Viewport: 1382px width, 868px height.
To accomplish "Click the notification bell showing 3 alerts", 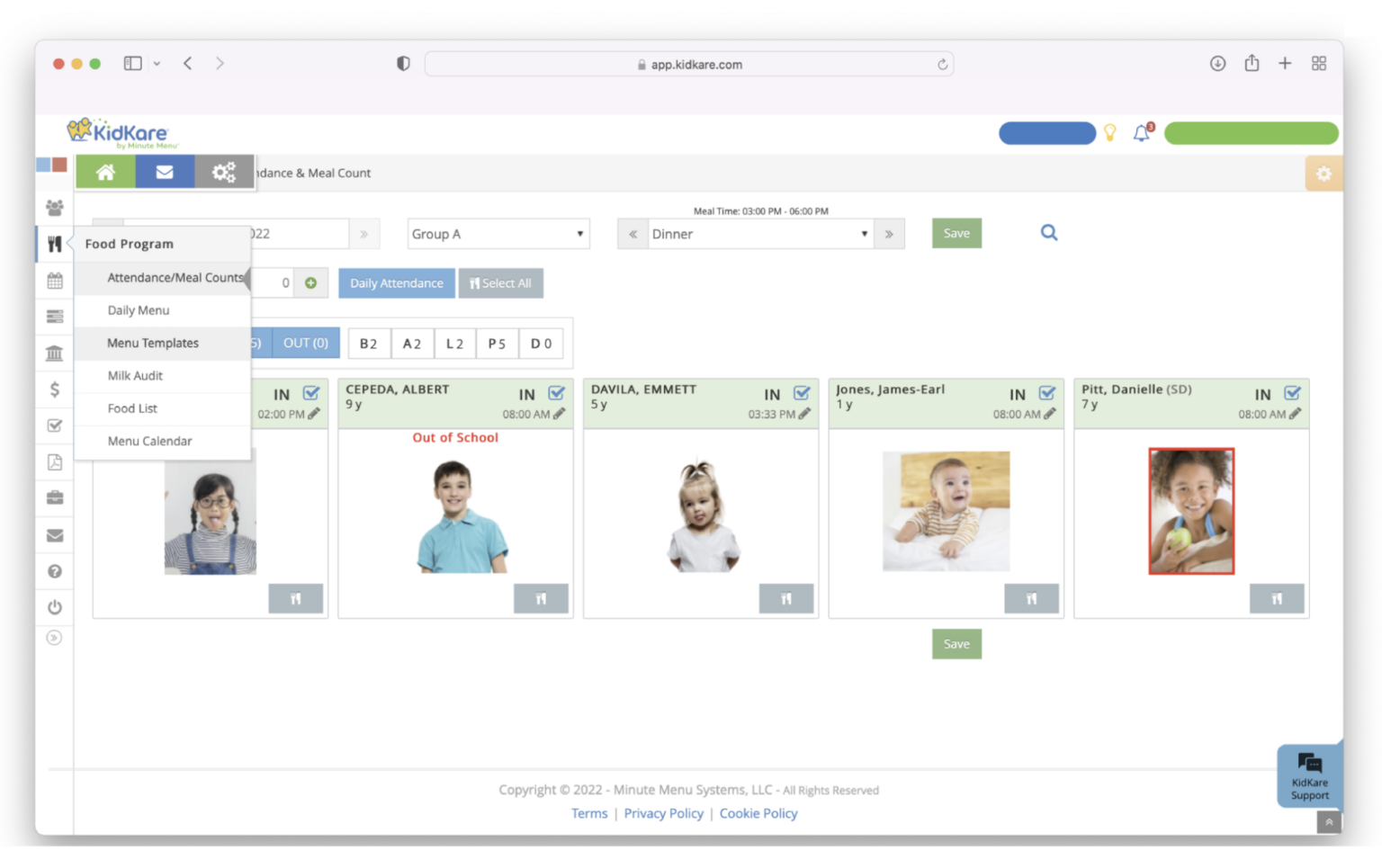I will pyautogui.click(x=1143, y=132).
